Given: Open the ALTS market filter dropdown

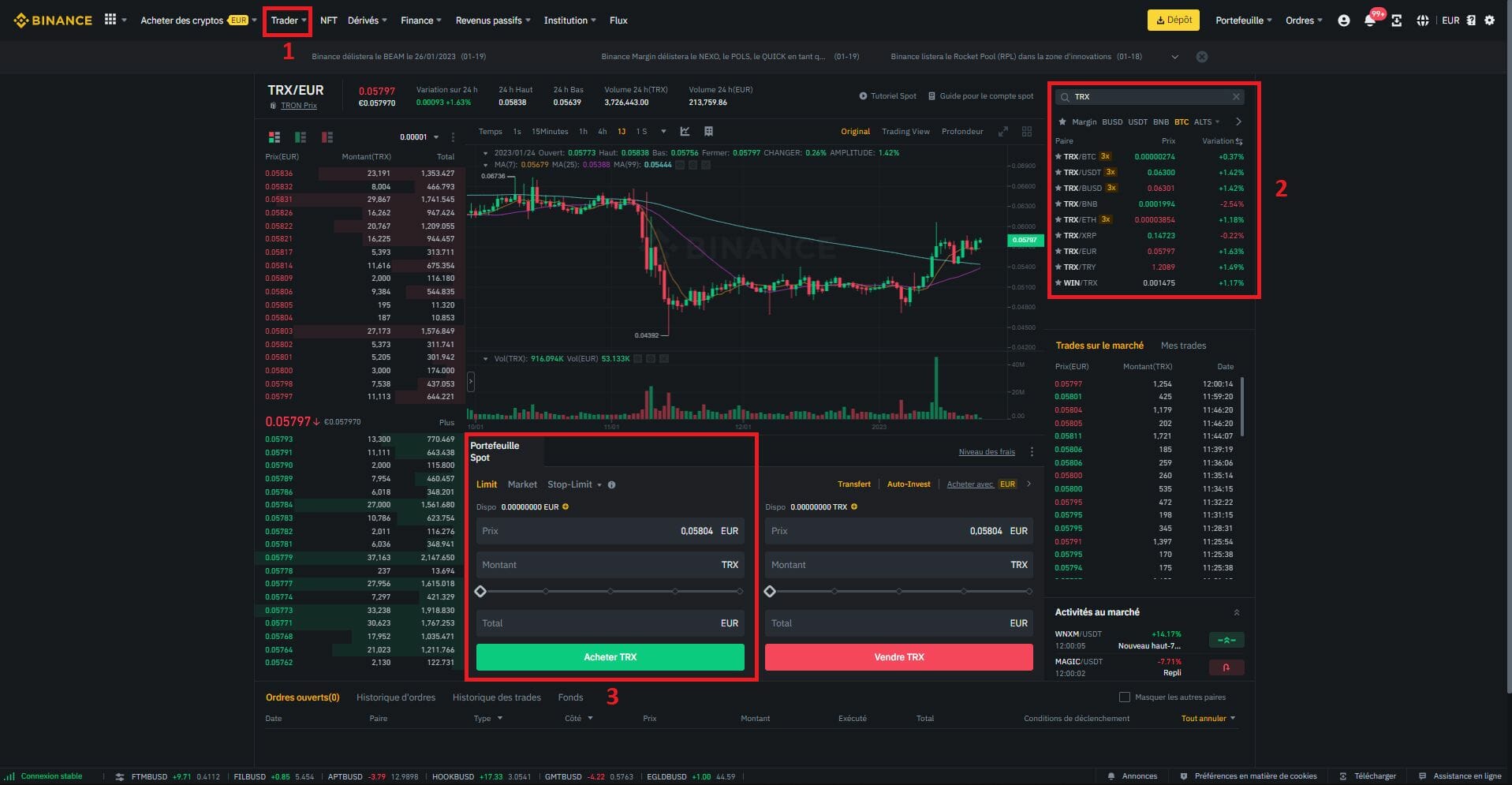Looking at the screenshot, I should (1207, 121).
